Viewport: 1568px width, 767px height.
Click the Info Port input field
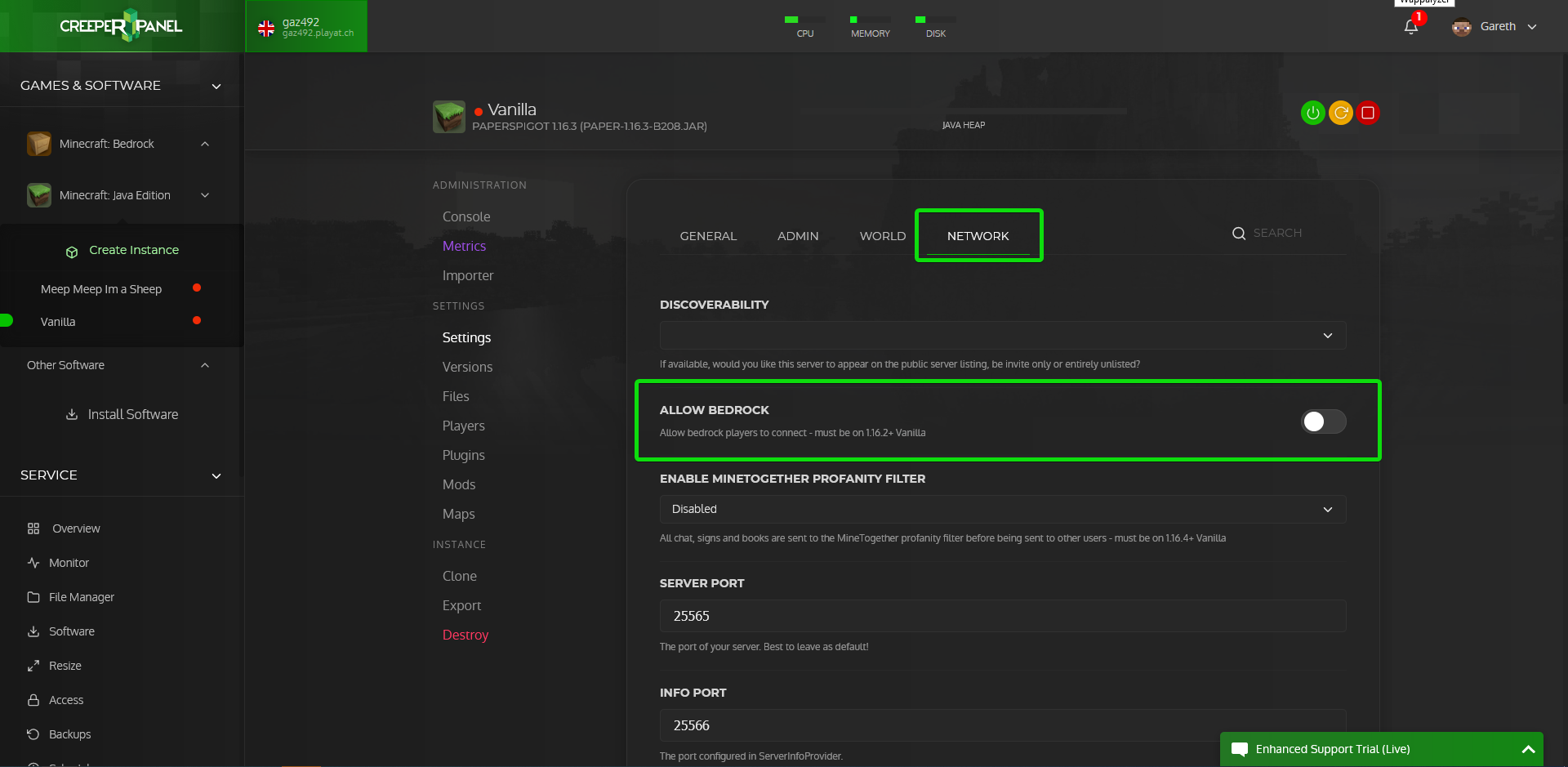pyautogui.click(x=1003, y=725)
